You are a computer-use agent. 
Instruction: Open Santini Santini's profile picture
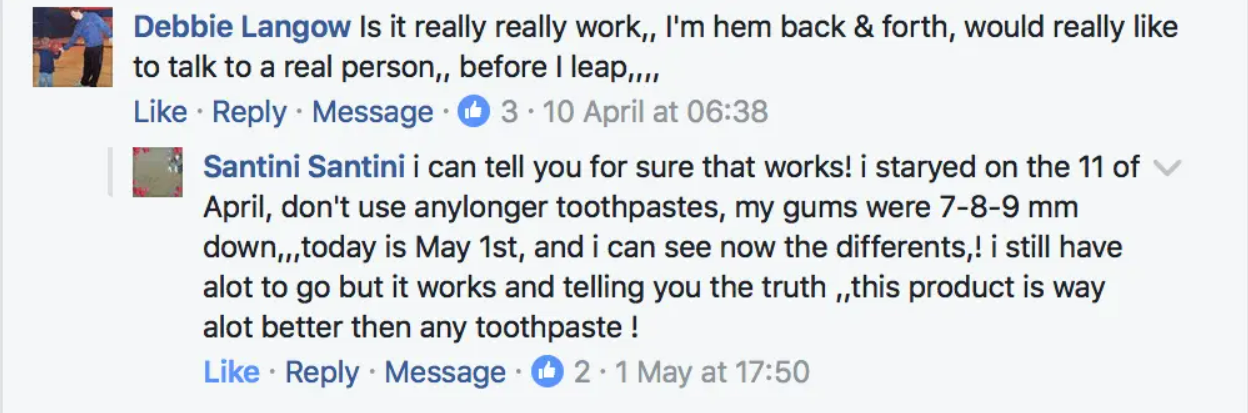click(x=158, y=173)
